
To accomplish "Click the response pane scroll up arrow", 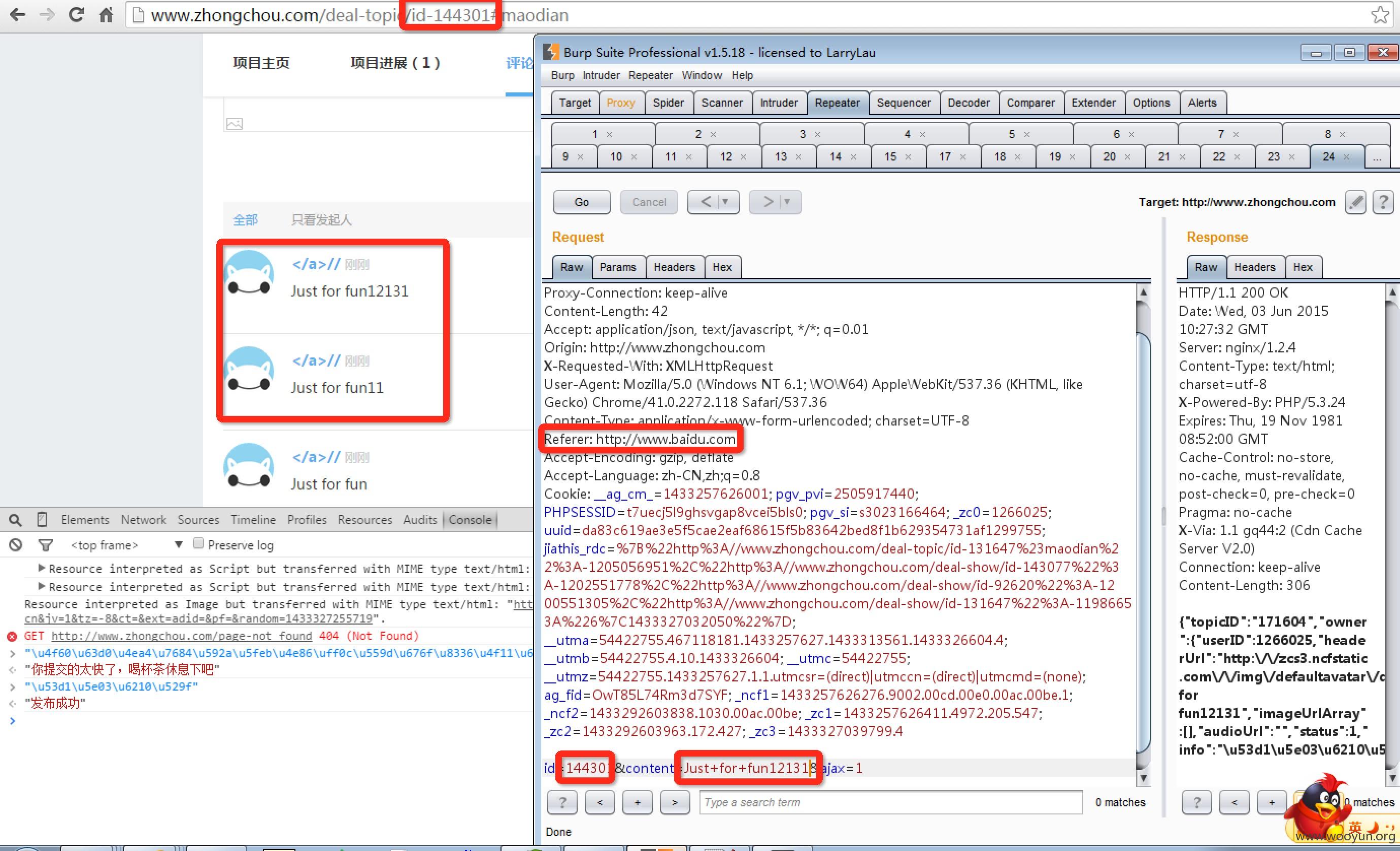I will 1392,292.
